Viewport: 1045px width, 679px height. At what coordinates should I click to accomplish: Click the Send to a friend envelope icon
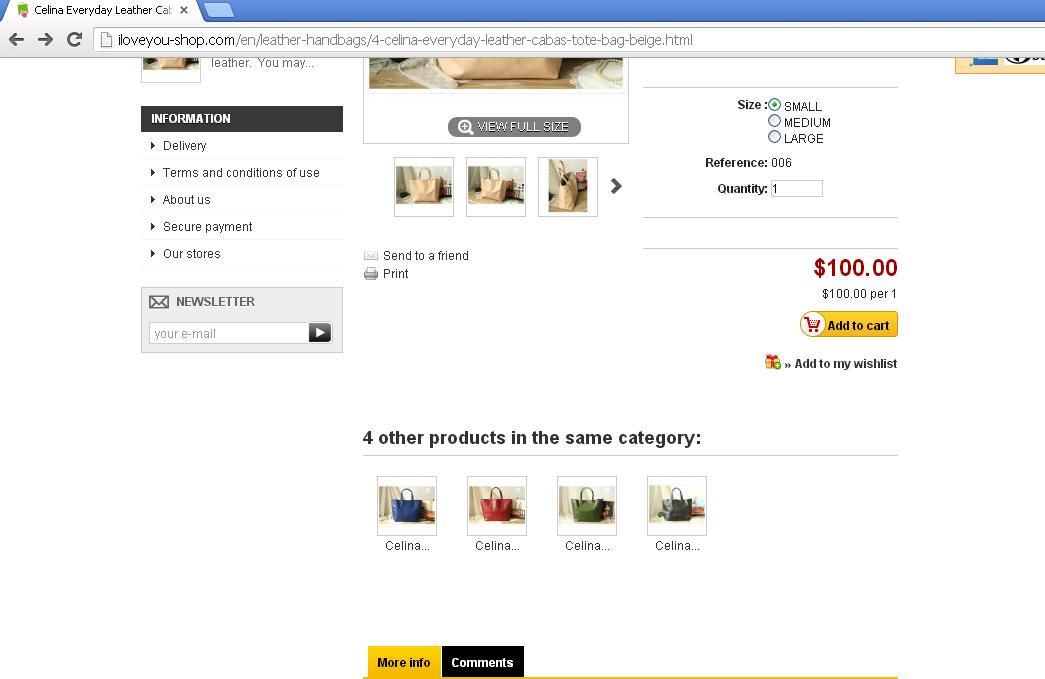click(371, 255)
